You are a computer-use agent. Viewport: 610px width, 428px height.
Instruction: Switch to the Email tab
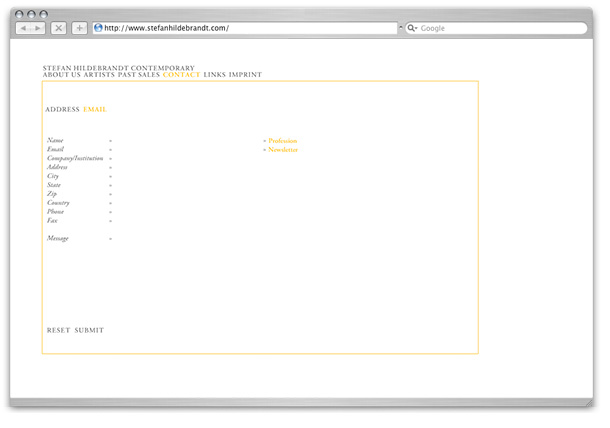[95, 109]
